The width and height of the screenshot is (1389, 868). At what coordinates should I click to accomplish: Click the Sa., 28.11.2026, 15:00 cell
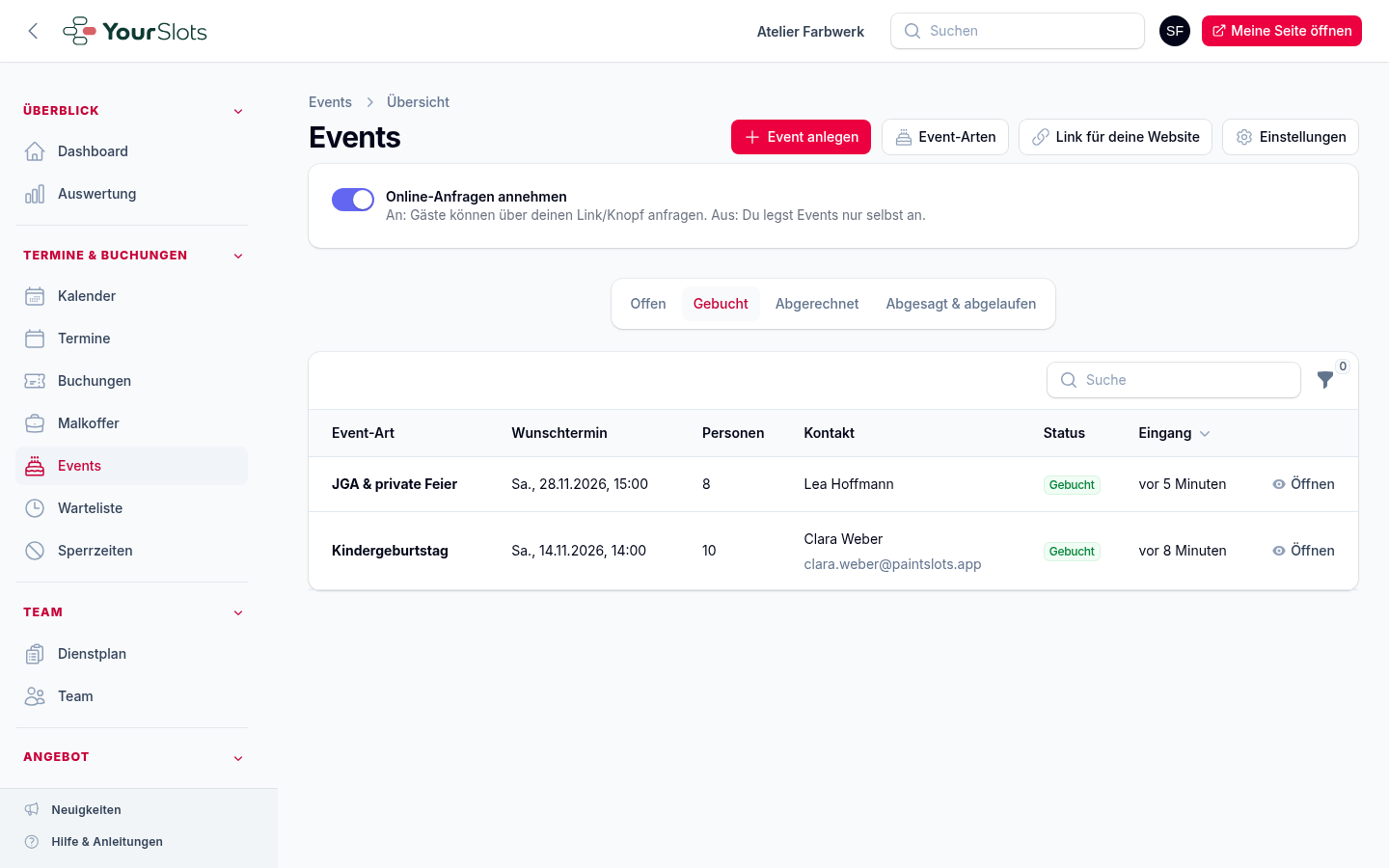click(x=580, y=484)
